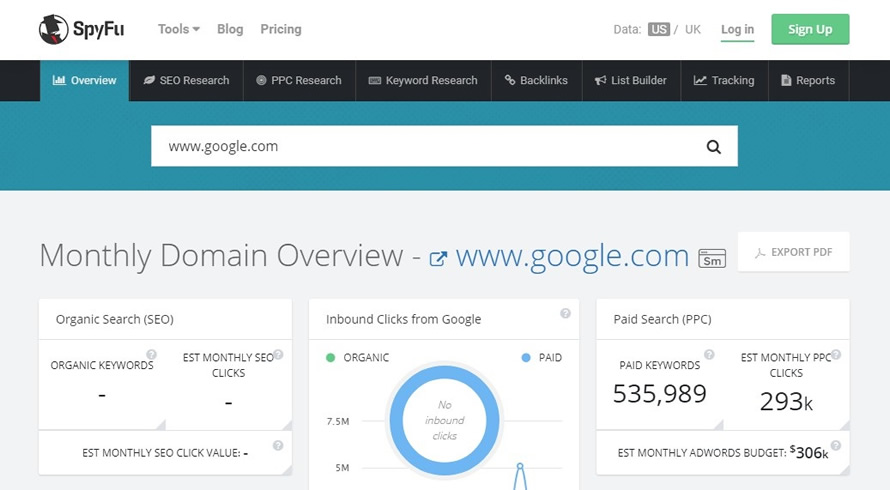Open the List Builder tab

(631, 81)
